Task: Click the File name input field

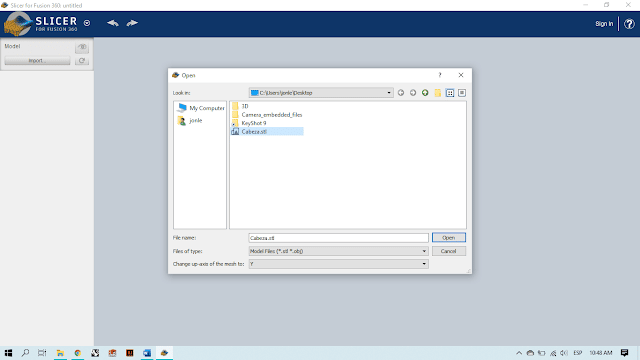Action: pos(338,238)
